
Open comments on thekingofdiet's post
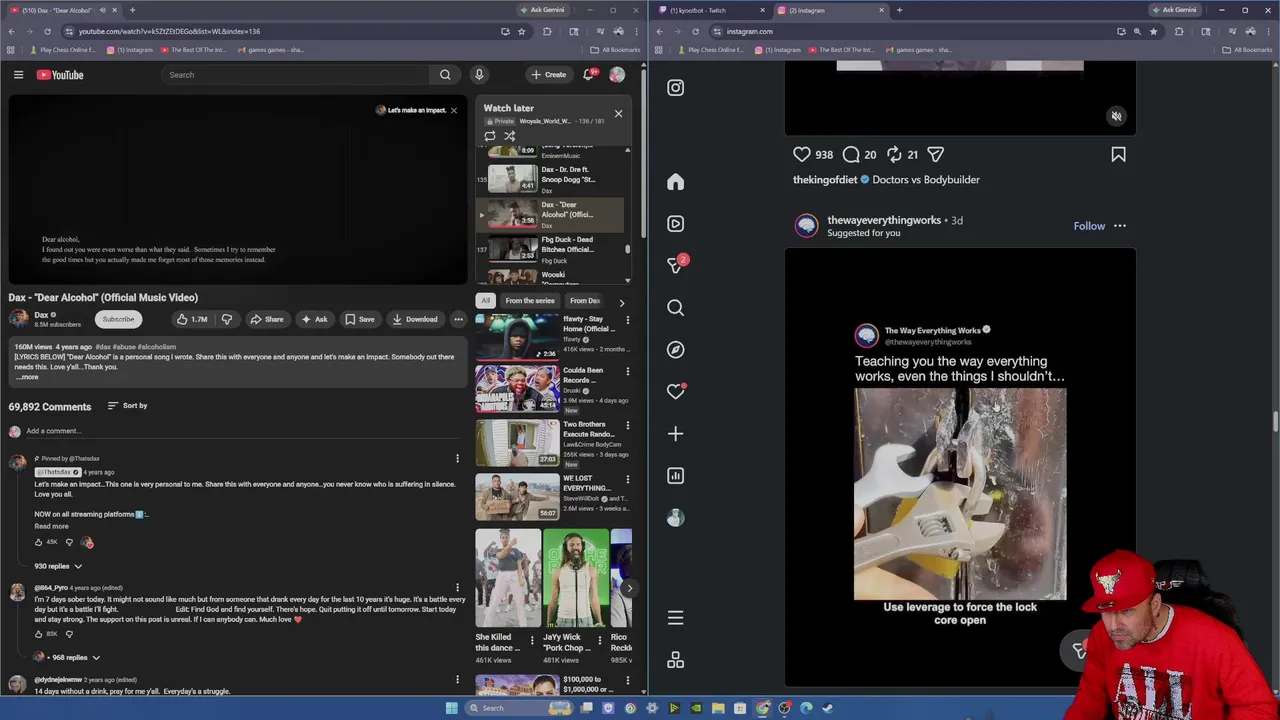pos(851,154)
